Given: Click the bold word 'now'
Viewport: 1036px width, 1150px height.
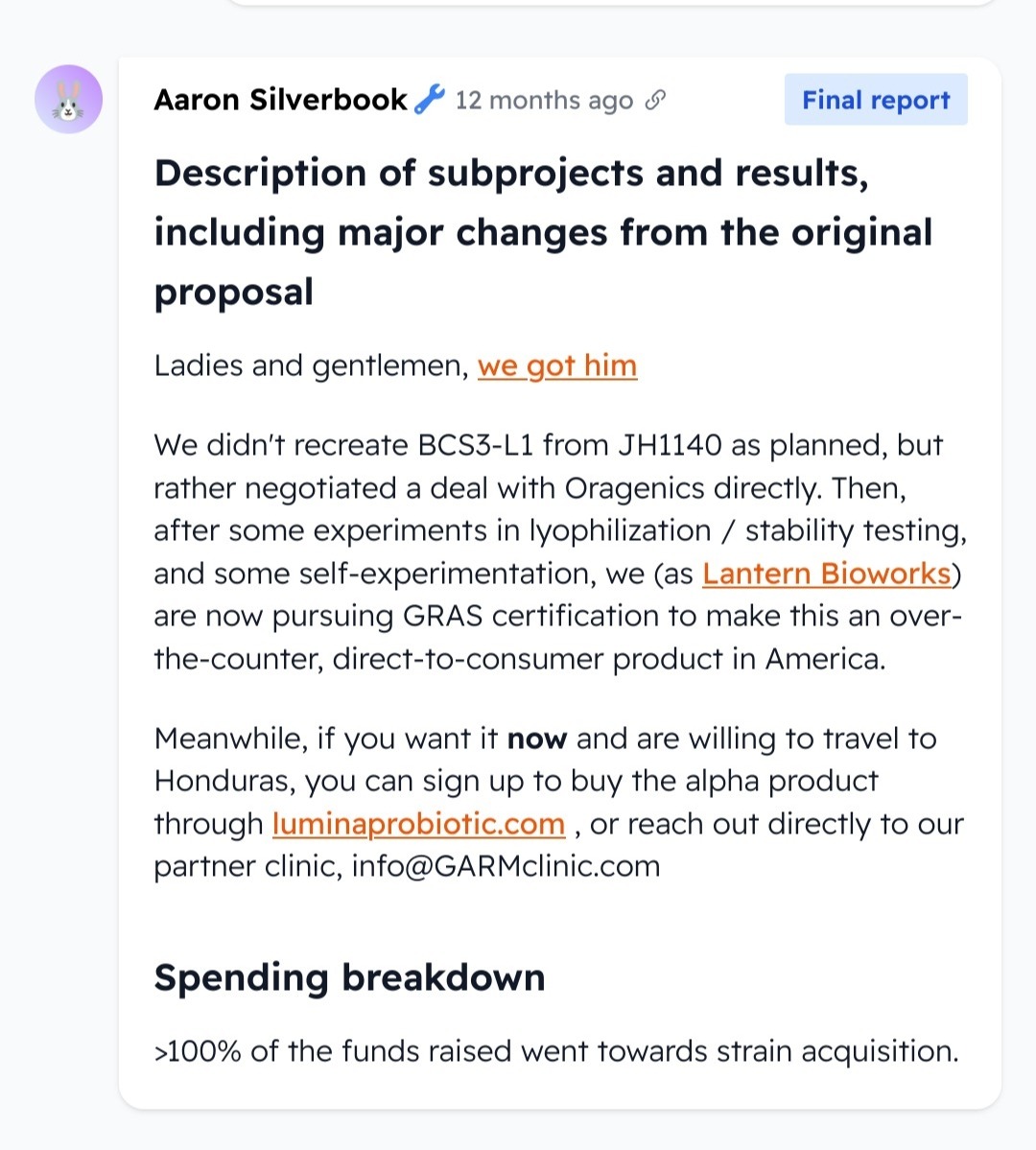Looking at the screenshot, I should [537, 739].
